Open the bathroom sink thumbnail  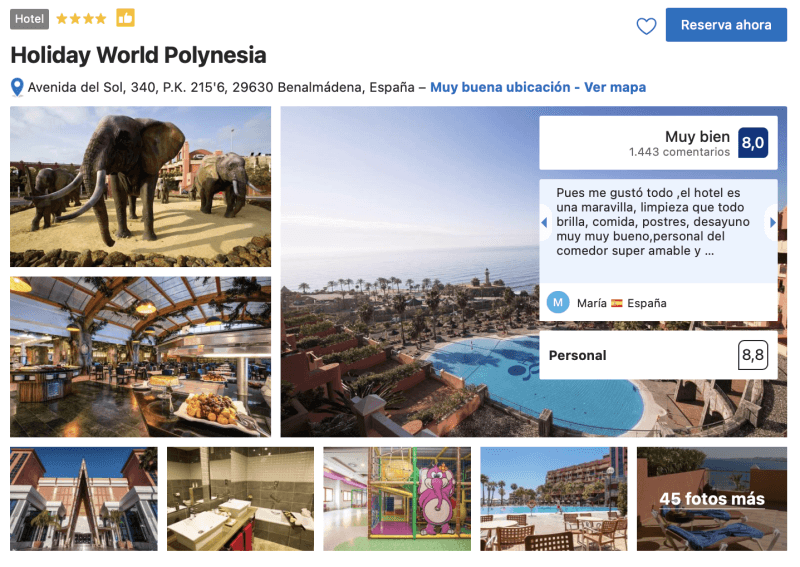click(x=240, y=499)
